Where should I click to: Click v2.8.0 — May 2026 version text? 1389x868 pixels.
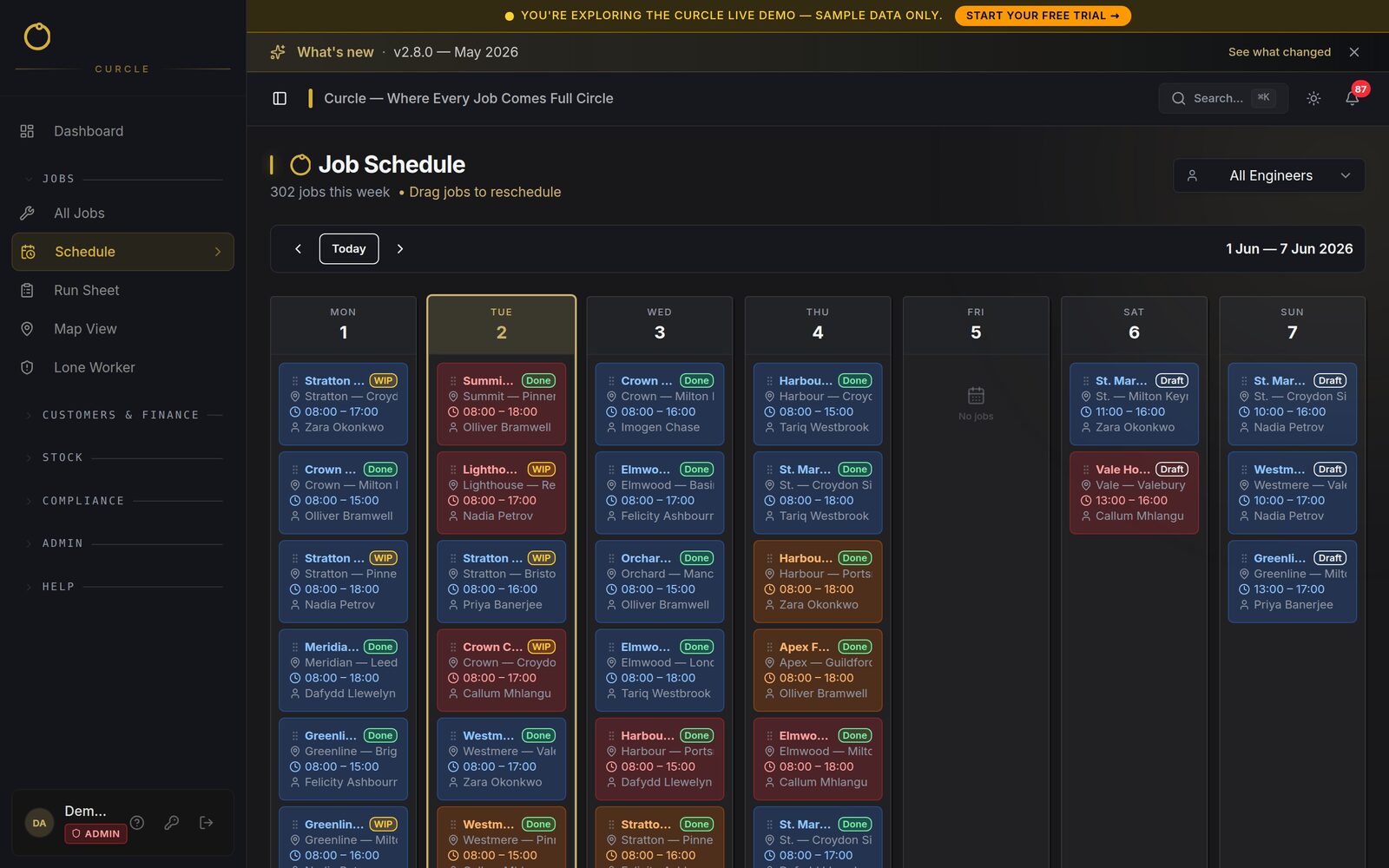[456, 52]
